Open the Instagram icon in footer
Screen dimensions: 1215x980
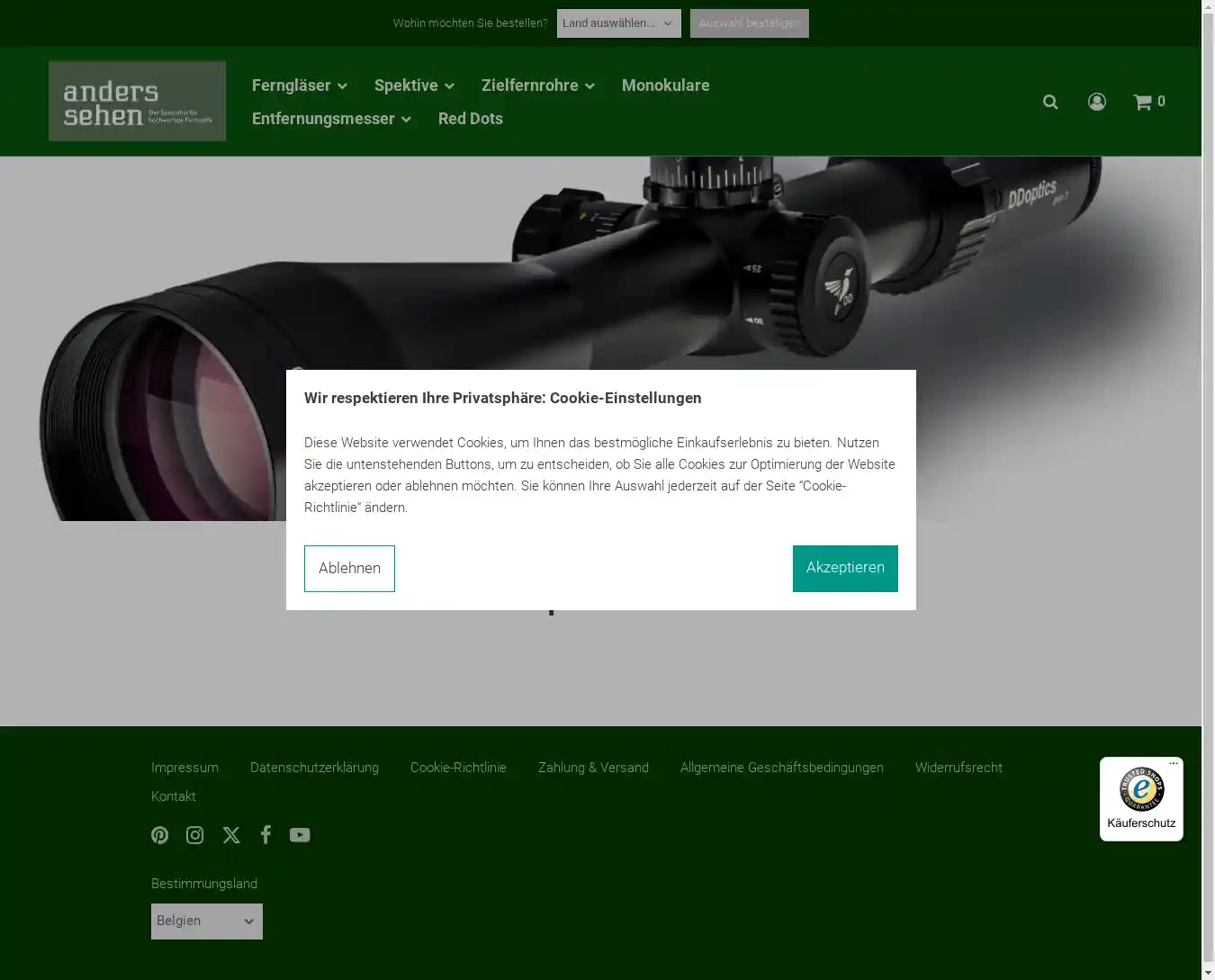[194, 835]
